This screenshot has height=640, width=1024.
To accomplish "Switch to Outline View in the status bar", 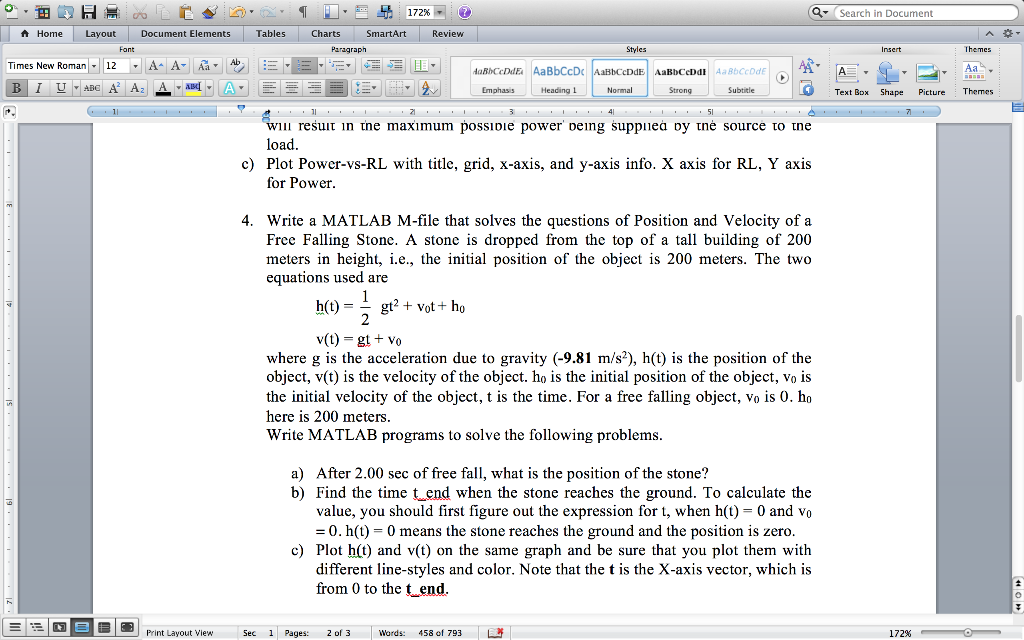I will click(37, 627).
